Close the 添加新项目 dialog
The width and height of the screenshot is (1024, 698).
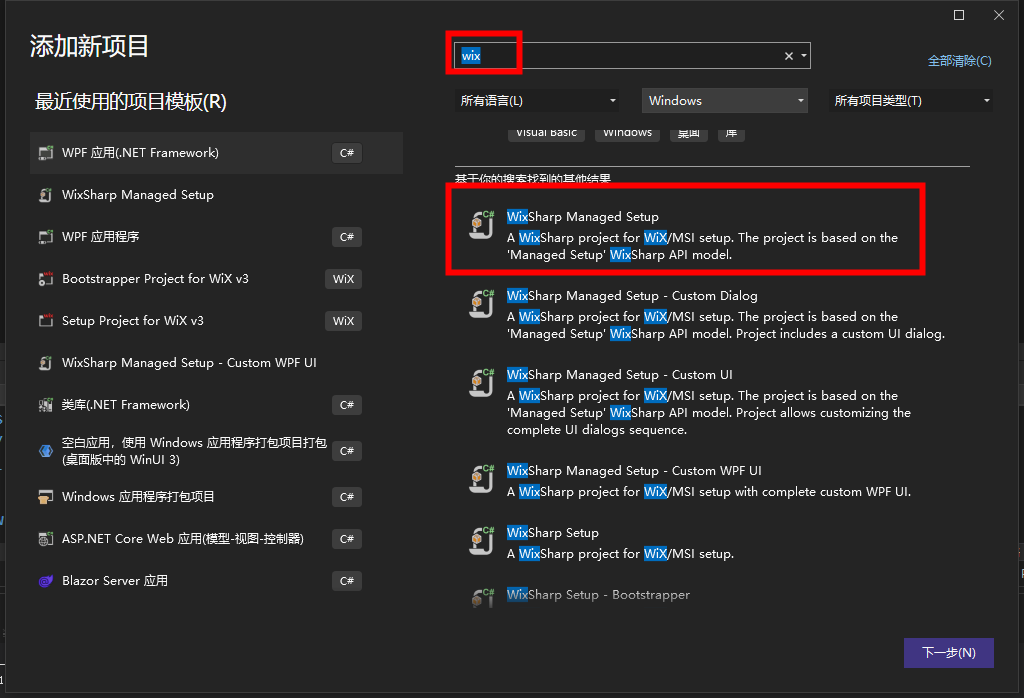pos(999,15)
